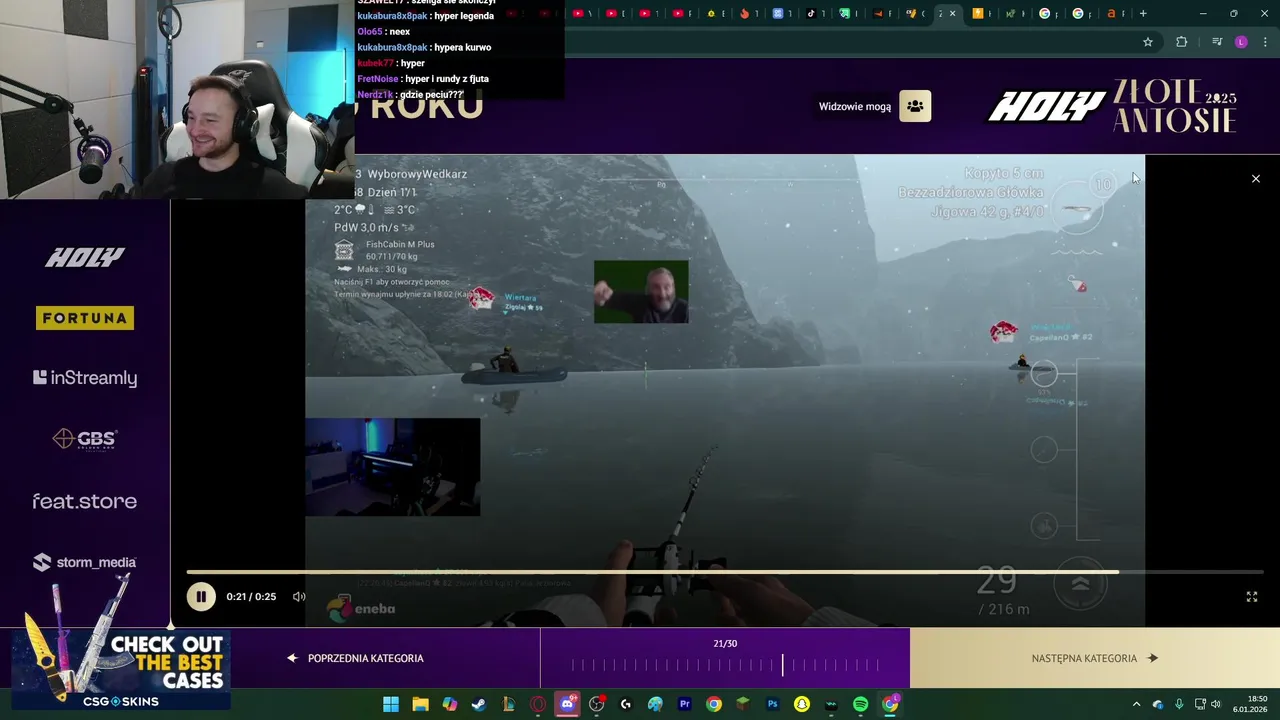Open a new browser tab
Screen dimensions: 1280x720
click(x=1143, y=13)
